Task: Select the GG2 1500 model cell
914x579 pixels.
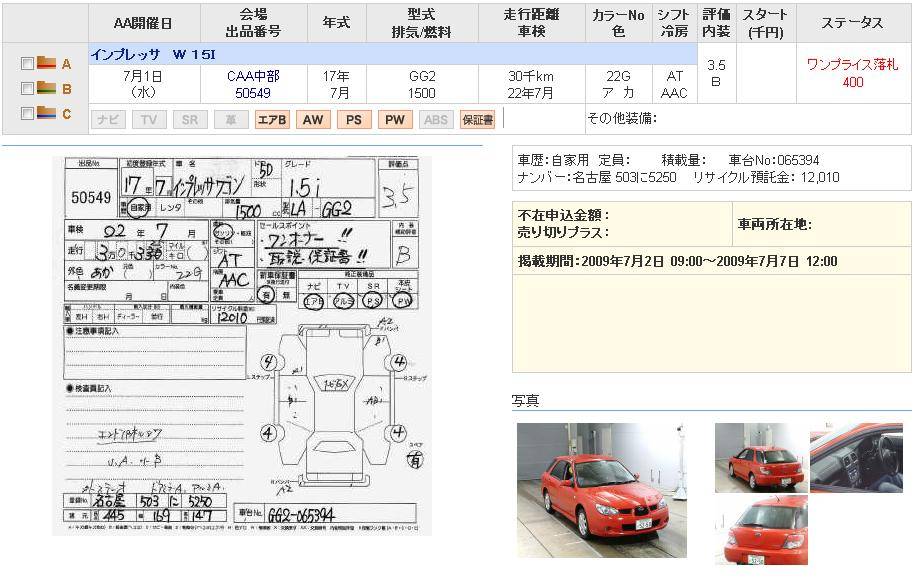Action: click(421, 84)
